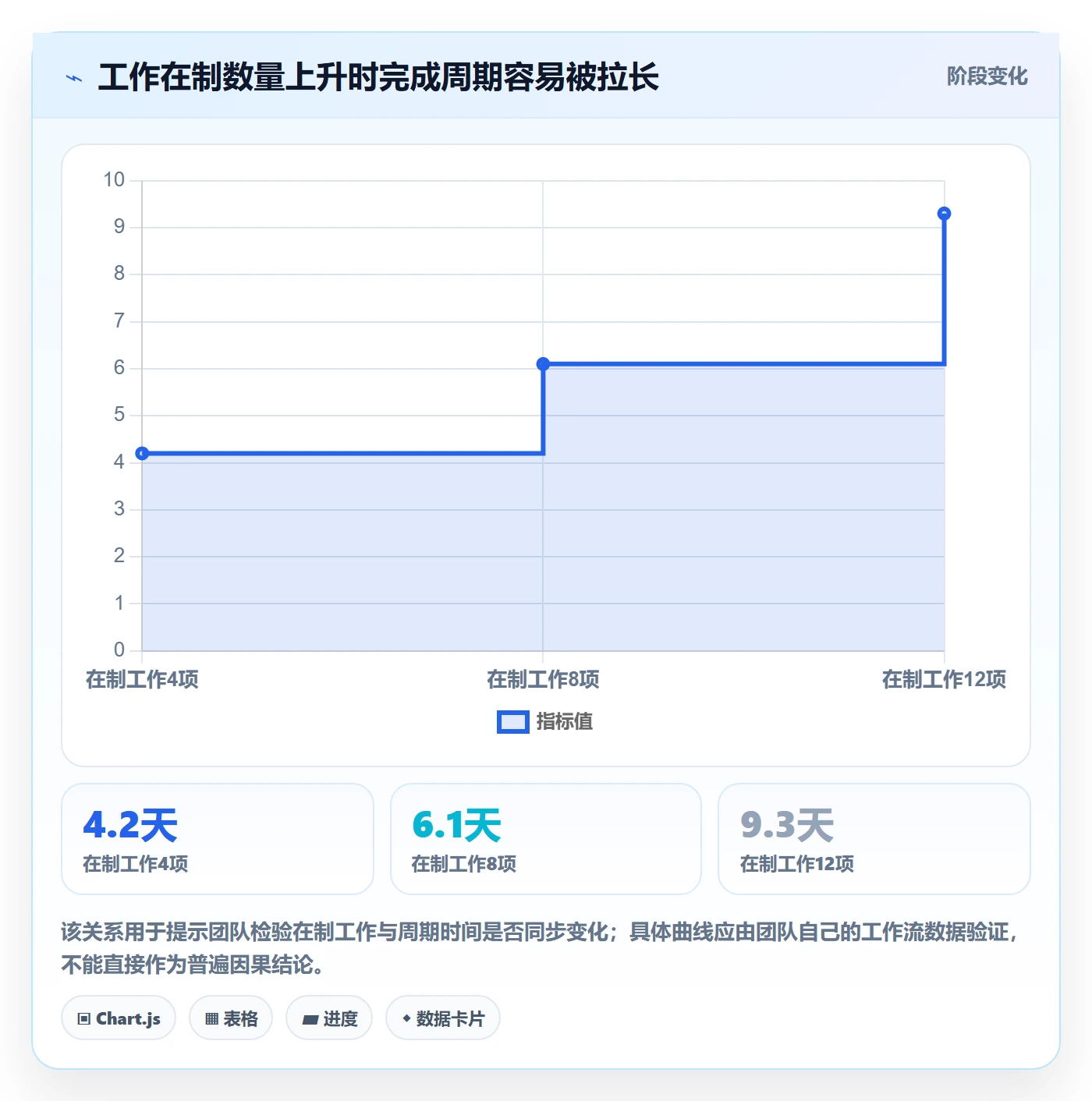Click the title 工作在制数量上升时完成周期容易被拉长
The height and width of the screenshot is (1101, 1092).
(x=378, y=77)
